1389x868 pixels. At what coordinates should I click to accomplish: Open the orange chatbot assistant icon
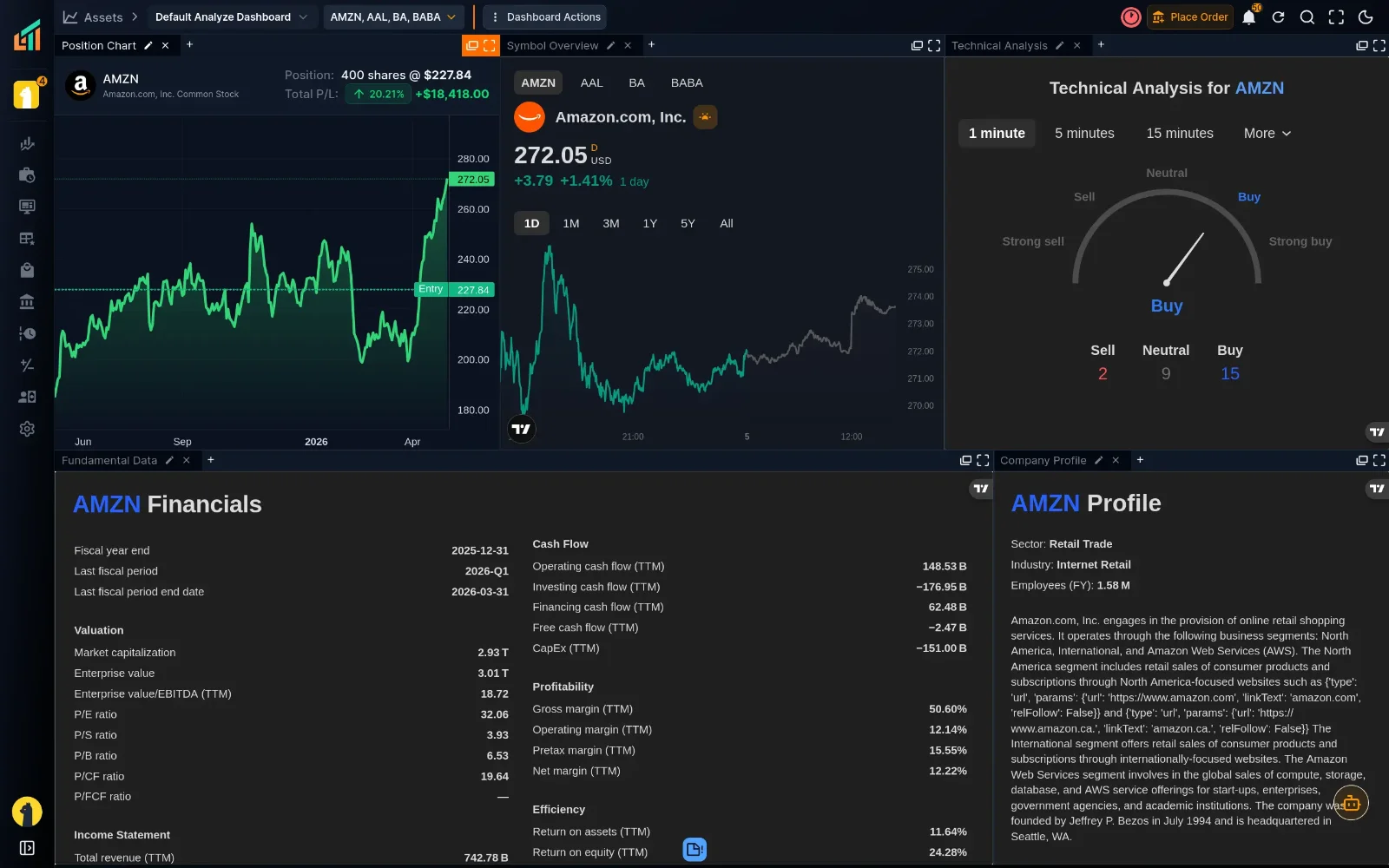coord(1351,803)
